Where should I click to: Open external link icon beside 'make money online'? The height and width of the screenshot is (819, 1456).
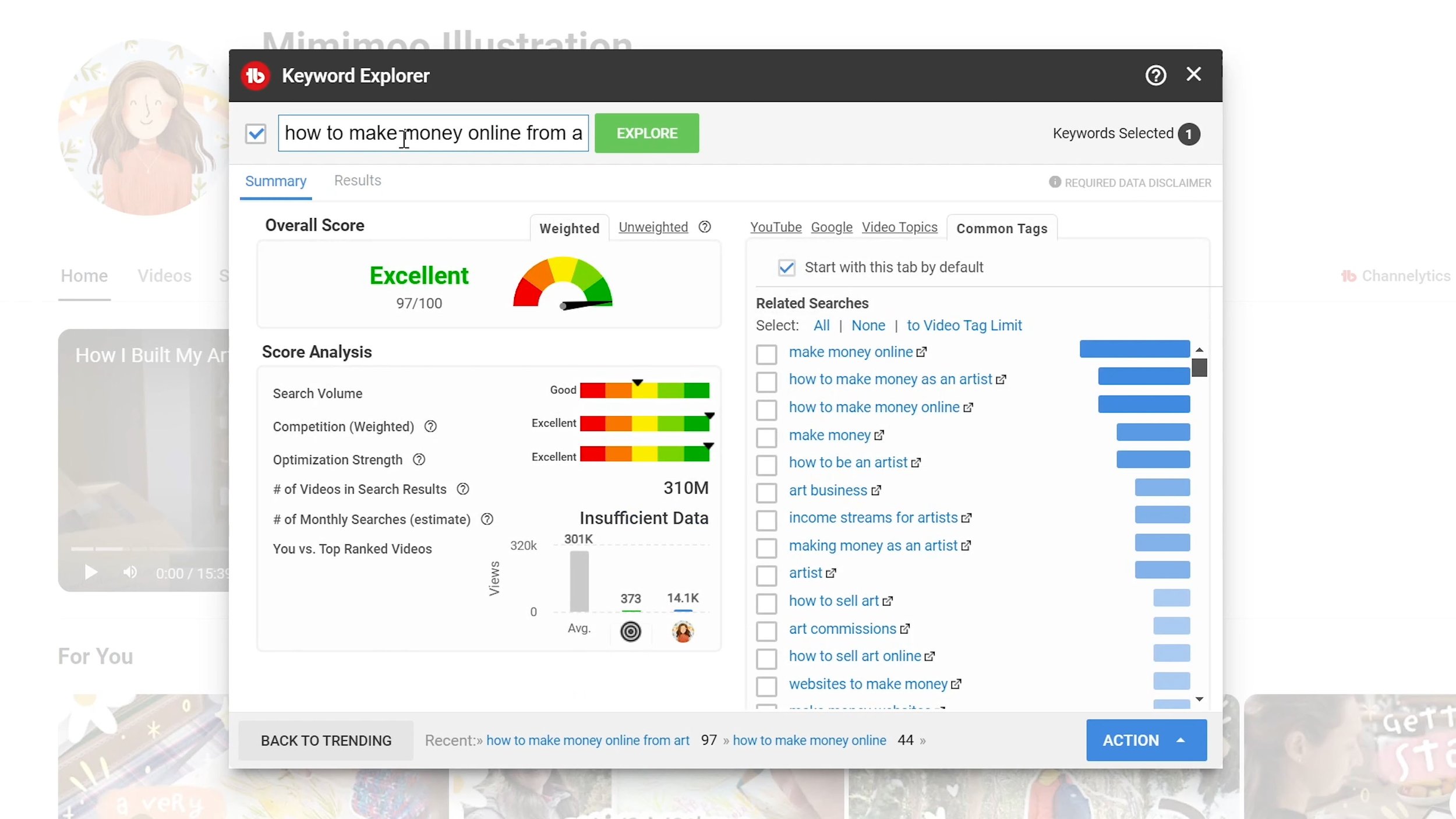[921, 352]
